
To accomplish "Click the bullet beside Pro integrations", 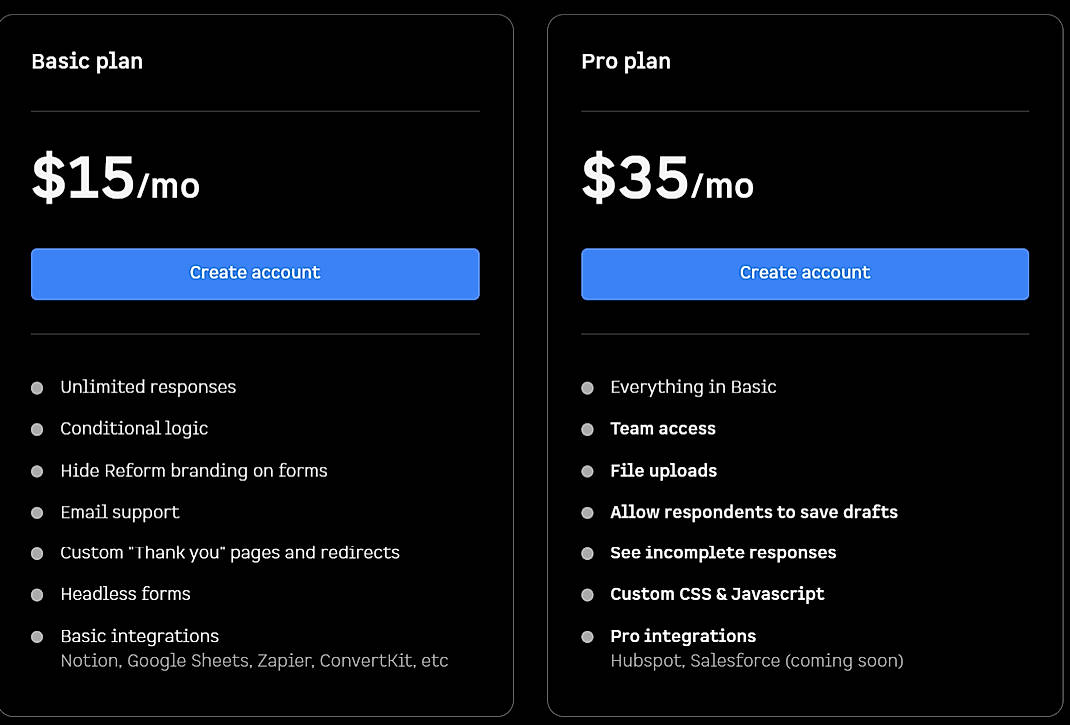I will (x=587, y=636).
